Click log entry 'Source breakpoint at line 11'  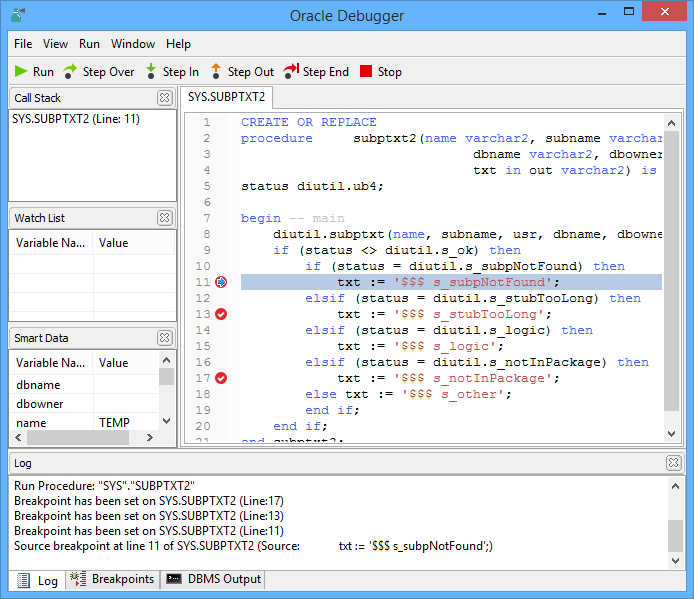(253, 546)
